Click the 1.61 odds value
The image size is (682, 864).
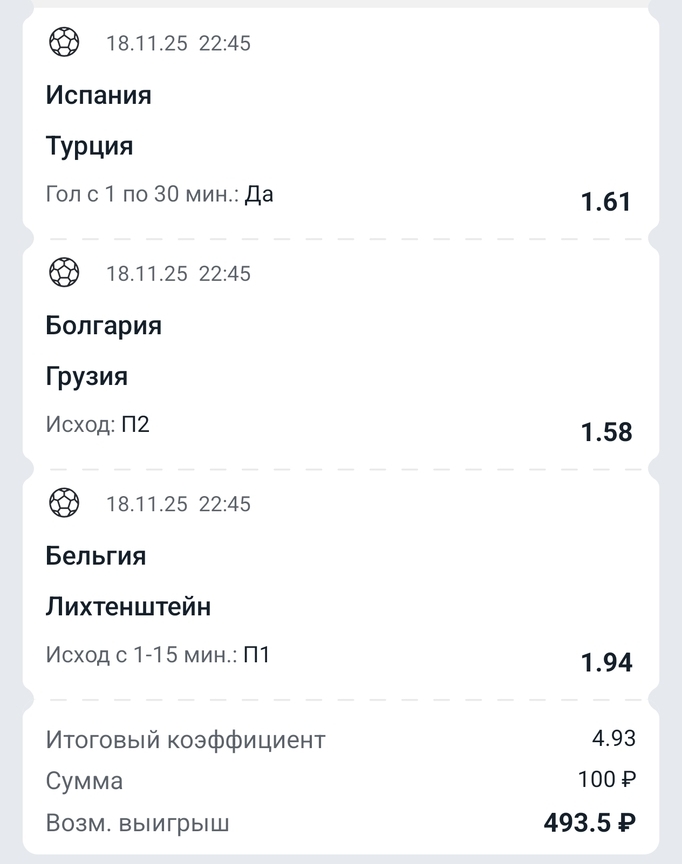click(x=606, y=202)
